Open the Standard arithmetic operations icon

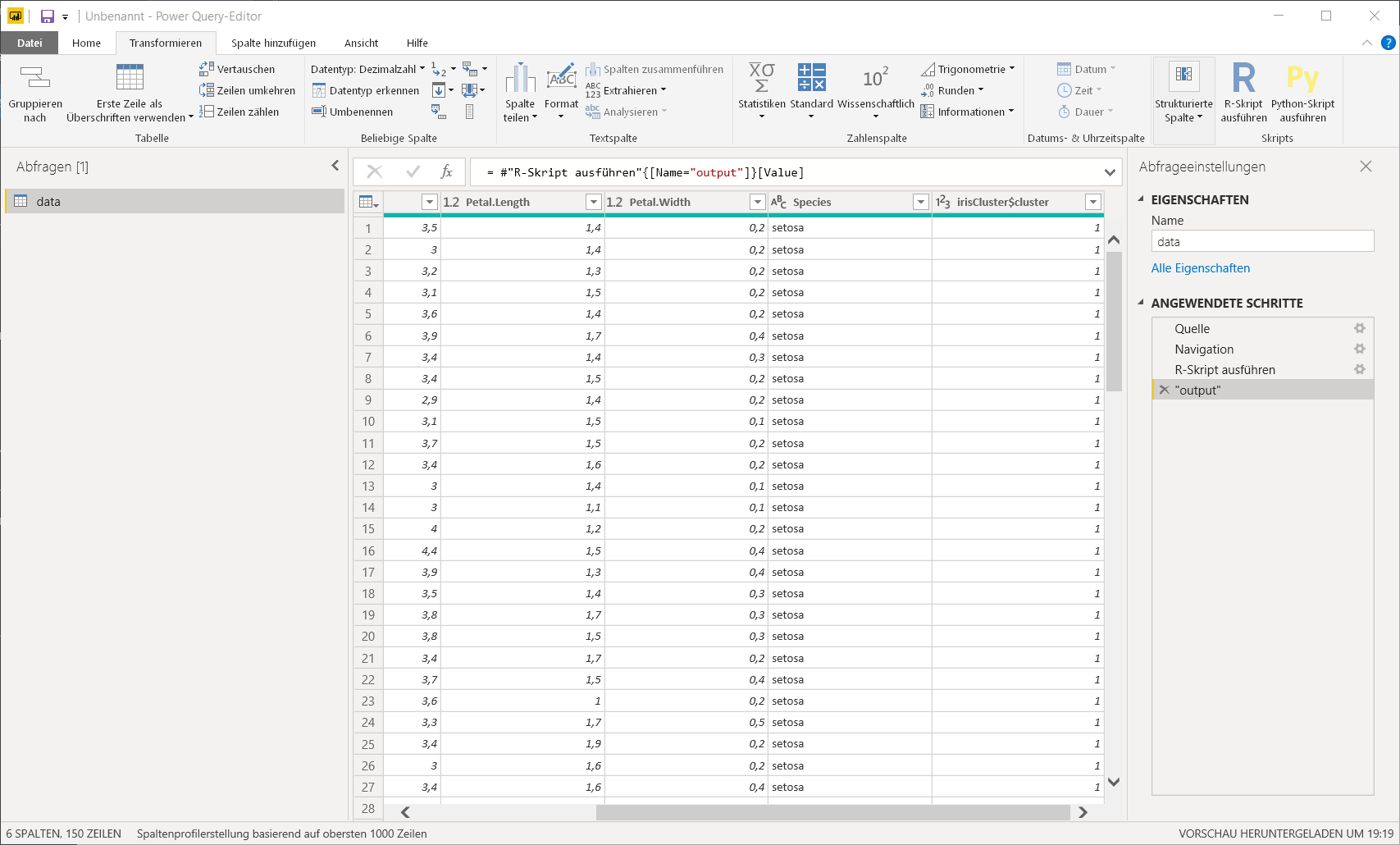click(811, 77)
